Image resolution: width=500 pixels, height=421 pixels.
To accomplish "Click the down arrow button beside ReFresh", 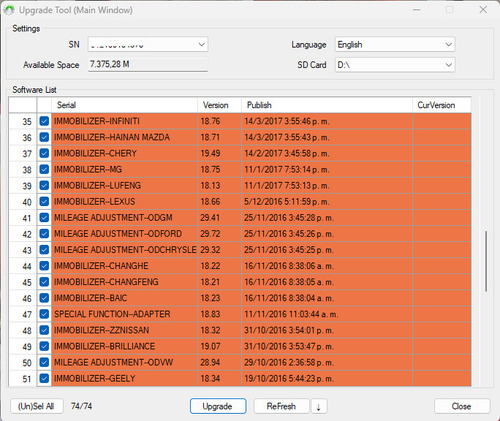I will tap(319, 406).
